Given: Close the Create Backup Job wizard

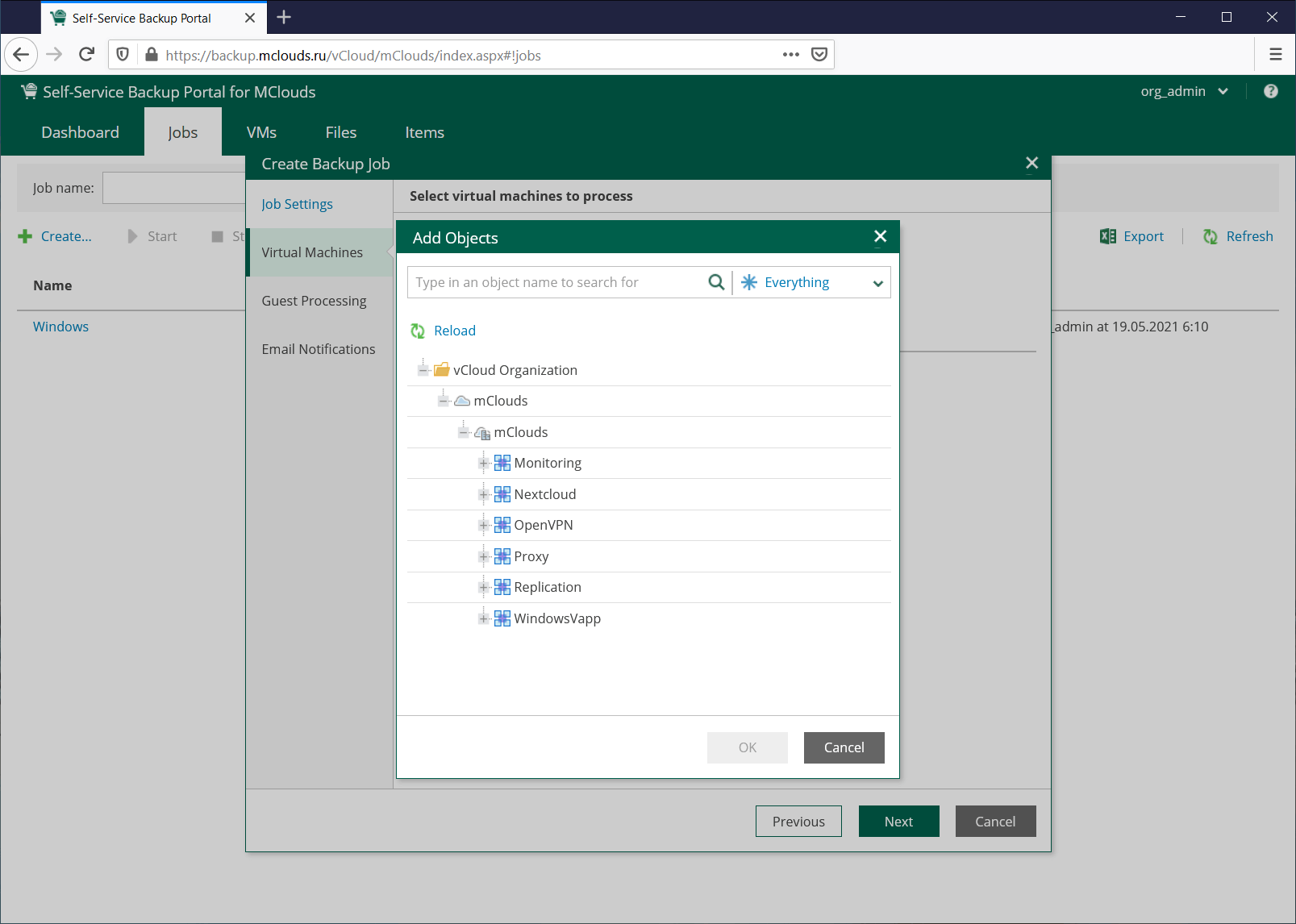Looking at the screenshot, I should [1031, 163].
